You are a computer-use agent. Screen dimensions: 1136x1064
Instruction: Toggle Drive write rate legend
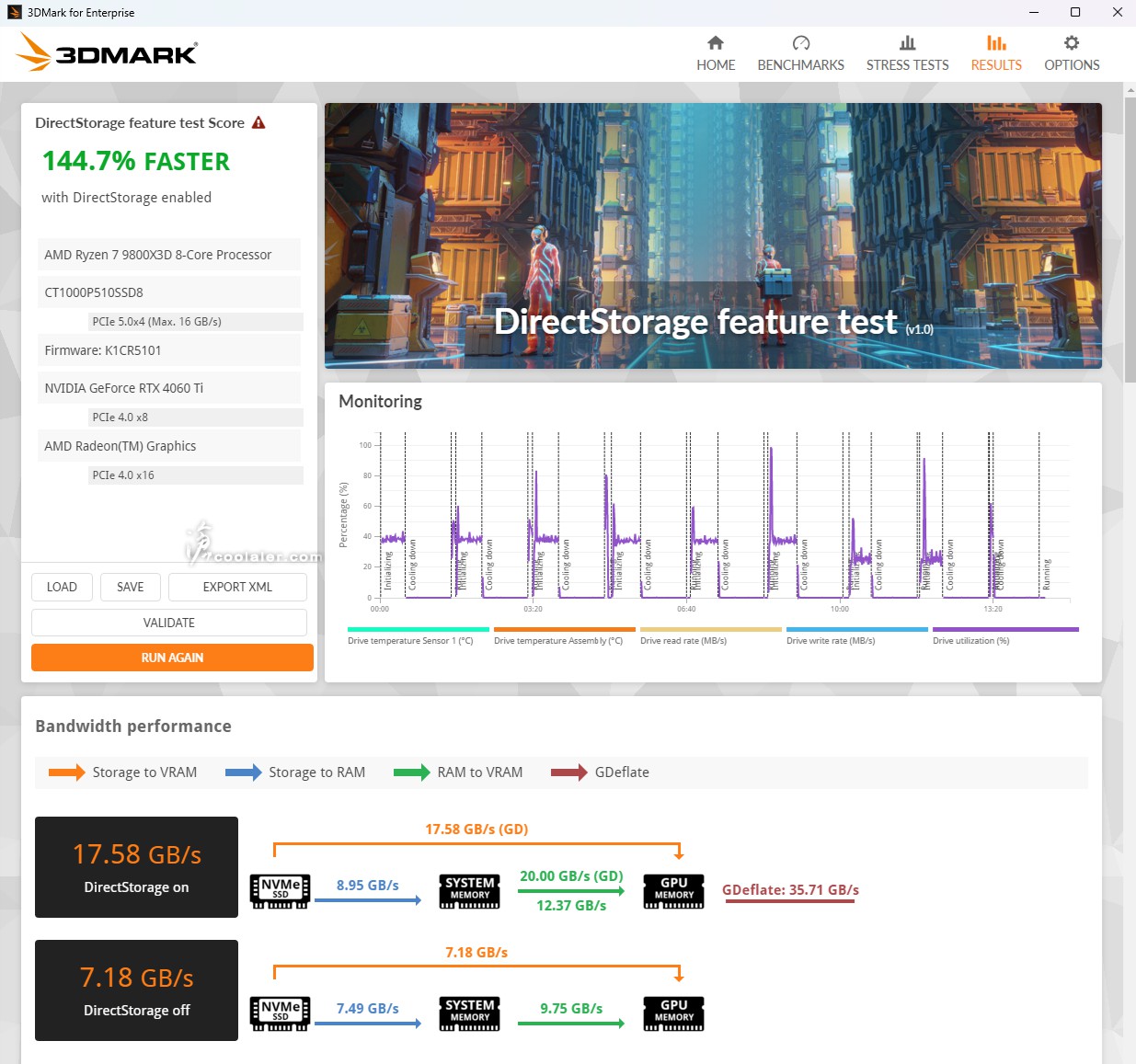pos(856,636)
